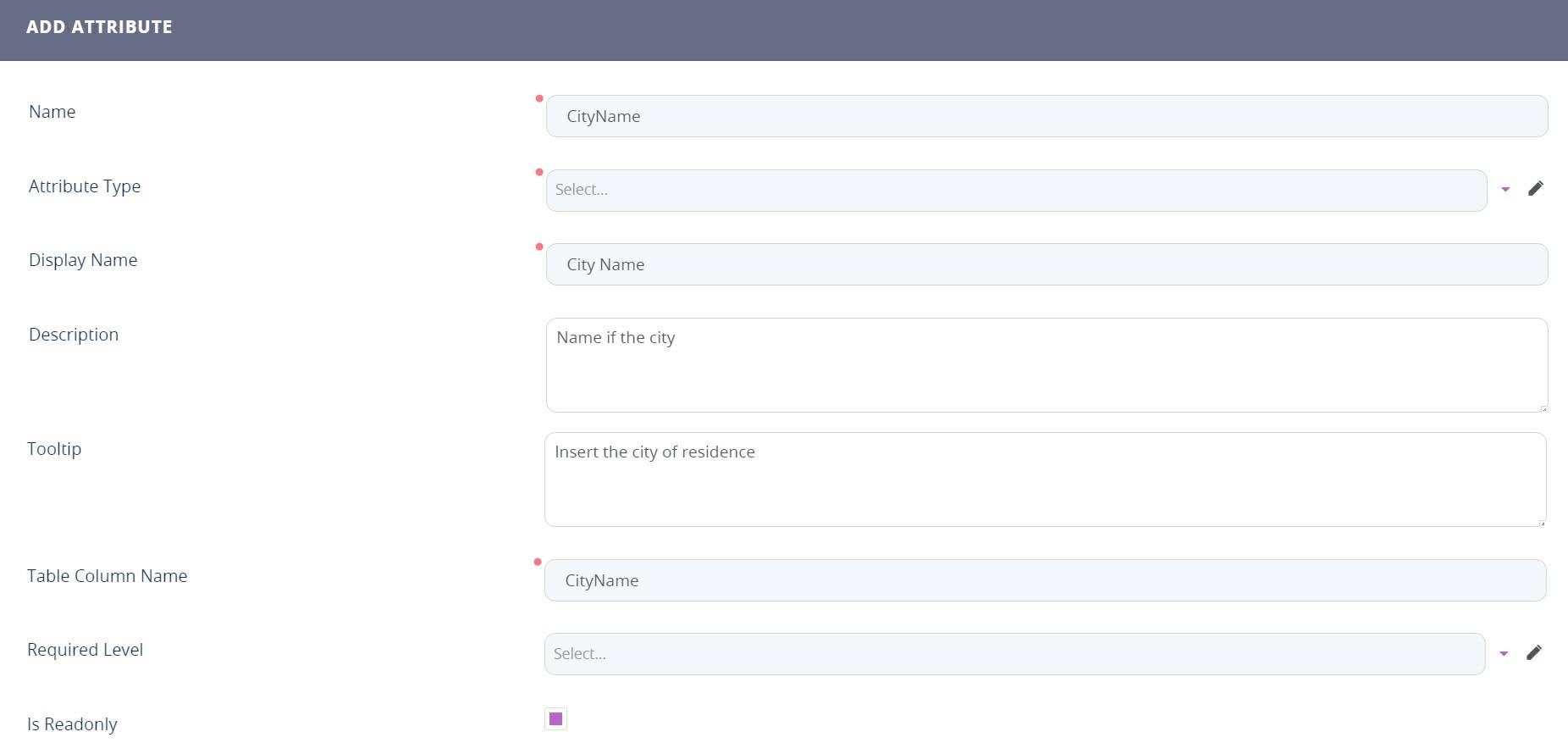Toggle the Is Readonly checkbox

point(555,719)
